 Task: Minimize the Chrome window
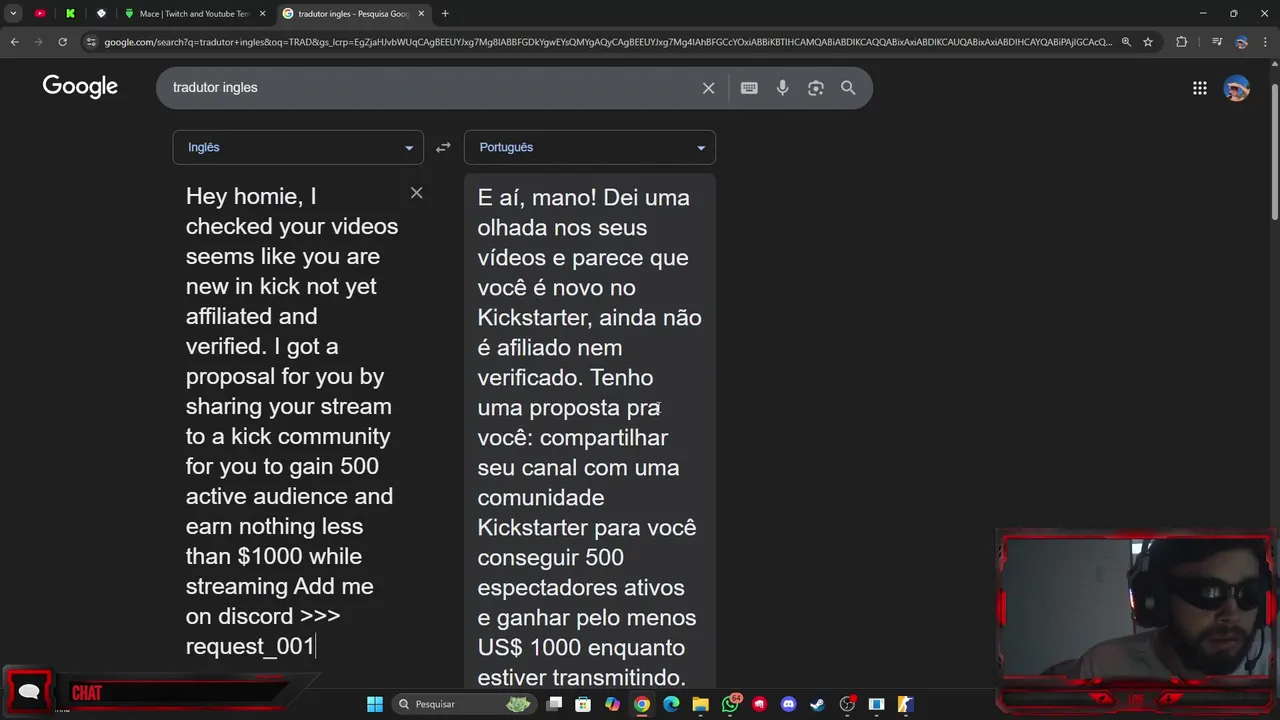pos(1203,13)
